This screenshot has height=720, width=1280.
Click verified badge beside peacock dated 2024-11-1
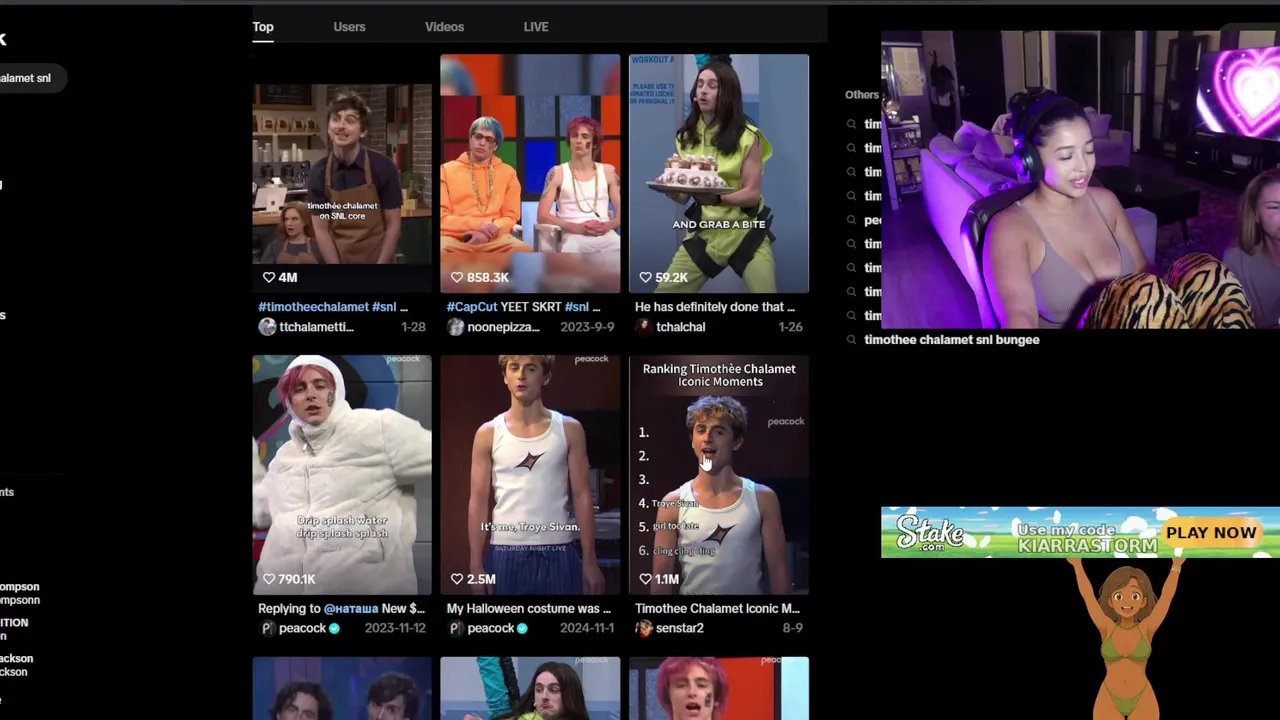click(x=522, y=628)
